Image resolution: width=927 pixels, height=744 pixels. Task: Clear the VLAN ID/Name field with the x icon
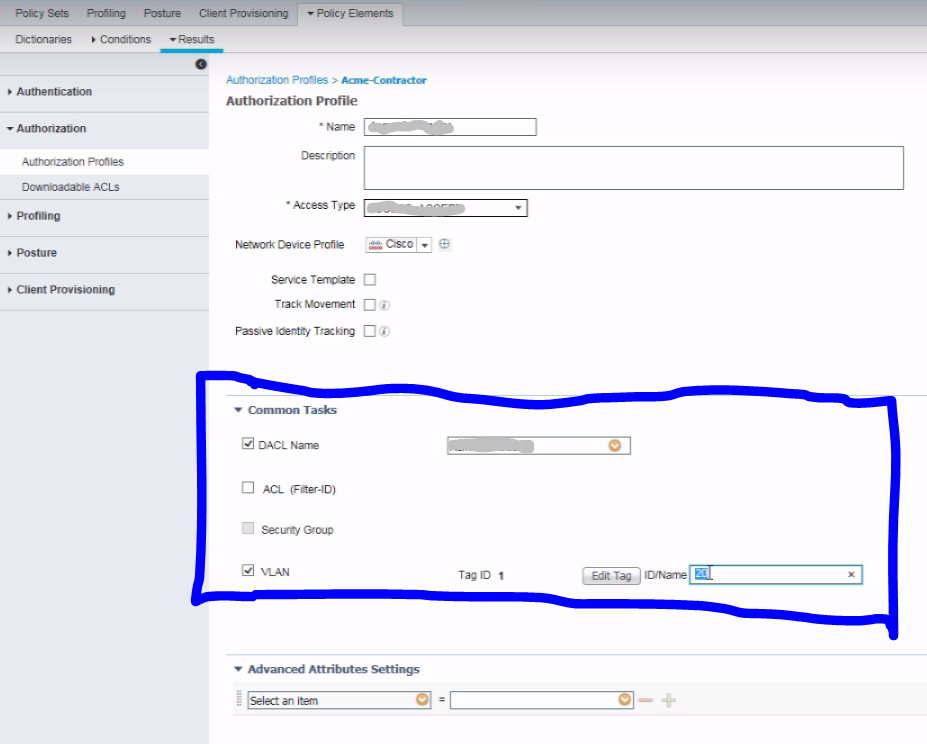[851, 574]
